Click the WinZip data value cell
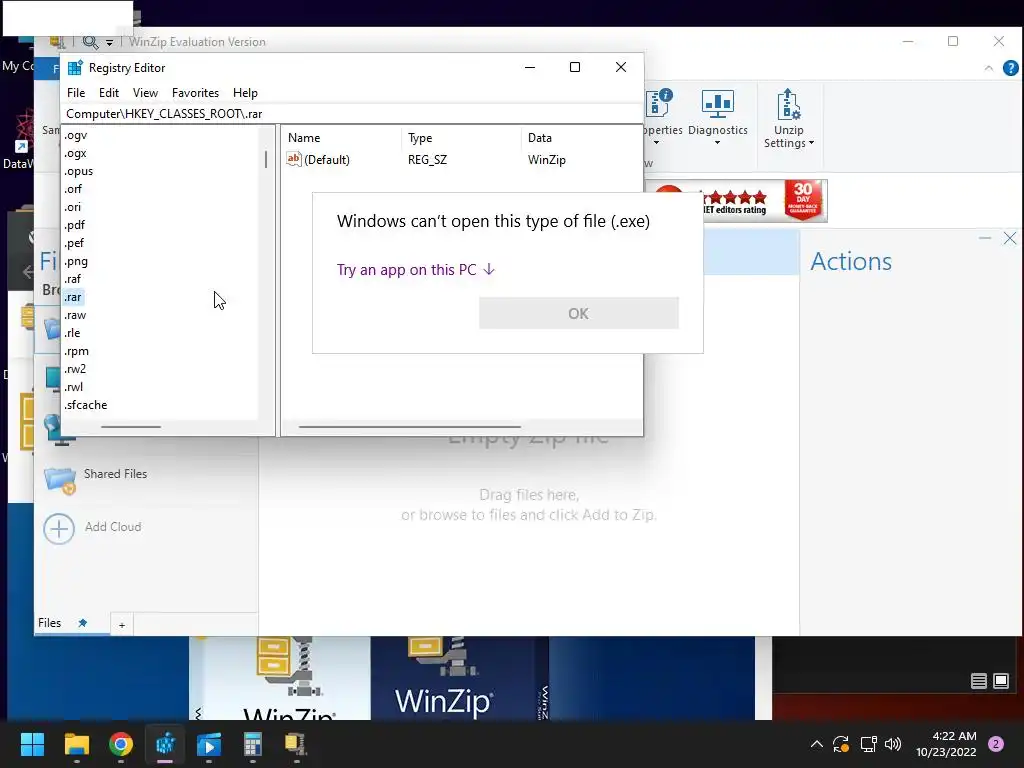 click(547, 159)
